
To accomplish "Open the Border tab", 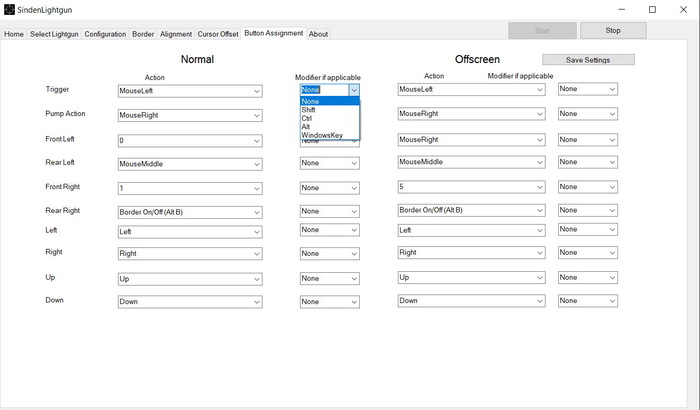I will pyautogui.click(x=143, y=34).
